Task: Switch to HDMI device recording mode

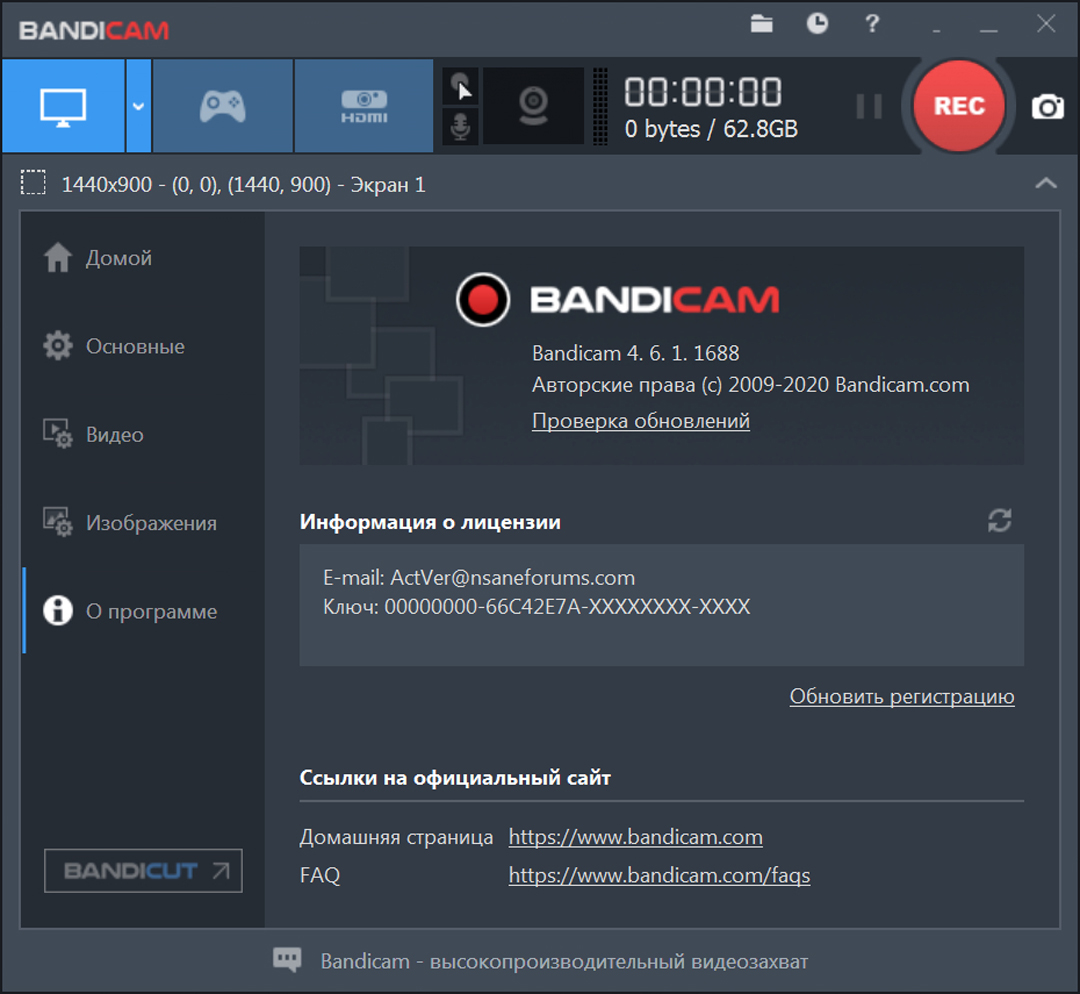Action: (x=364, y=106)
